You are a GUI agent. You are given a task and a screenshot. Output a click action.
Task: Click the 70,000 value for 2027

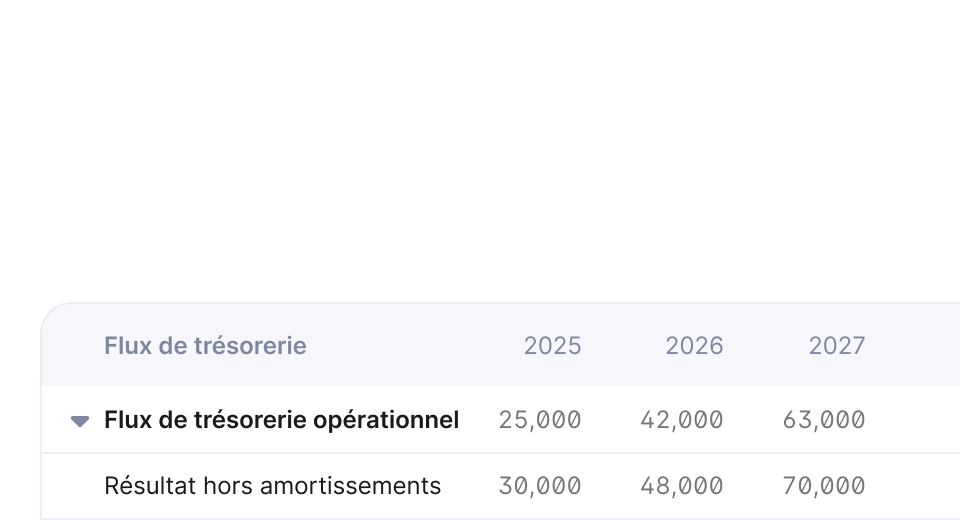point(824,486)
